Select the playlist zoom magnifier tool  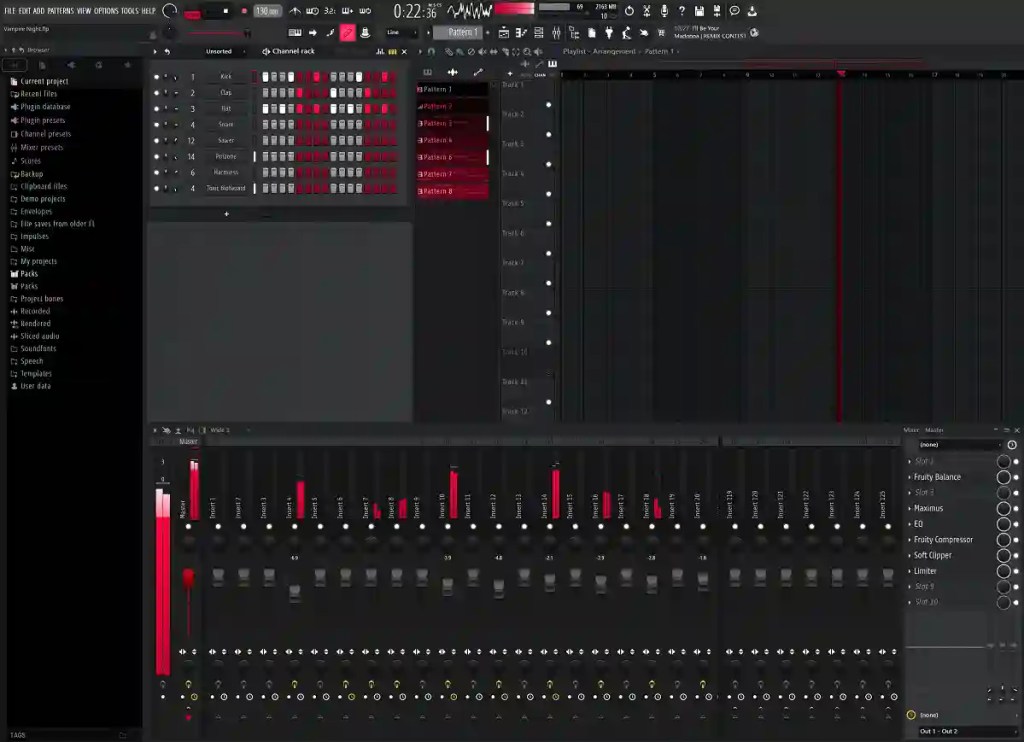pos(527,52)
